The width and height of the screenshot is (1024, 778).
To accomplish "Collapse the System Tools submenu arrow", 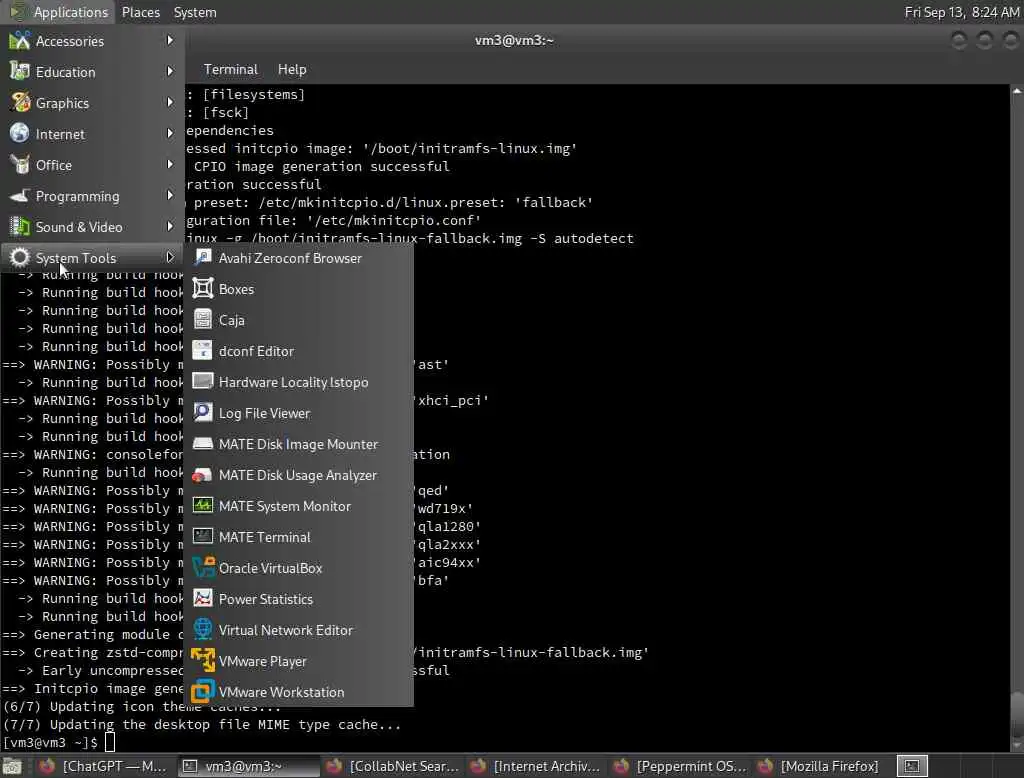I will (x=170, y=257).
